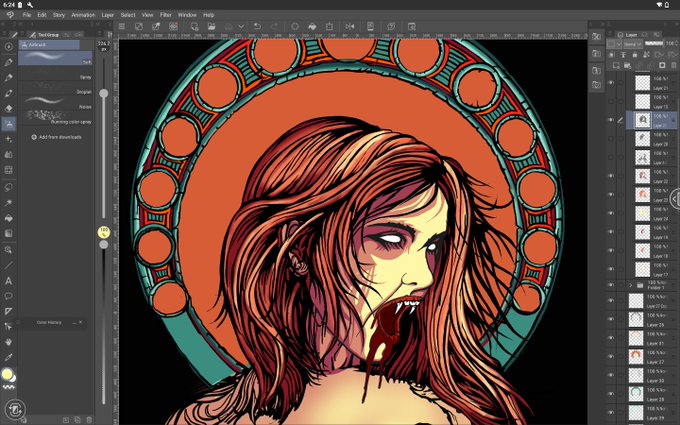Click the Layer panel tab

(x=628, y=35)
